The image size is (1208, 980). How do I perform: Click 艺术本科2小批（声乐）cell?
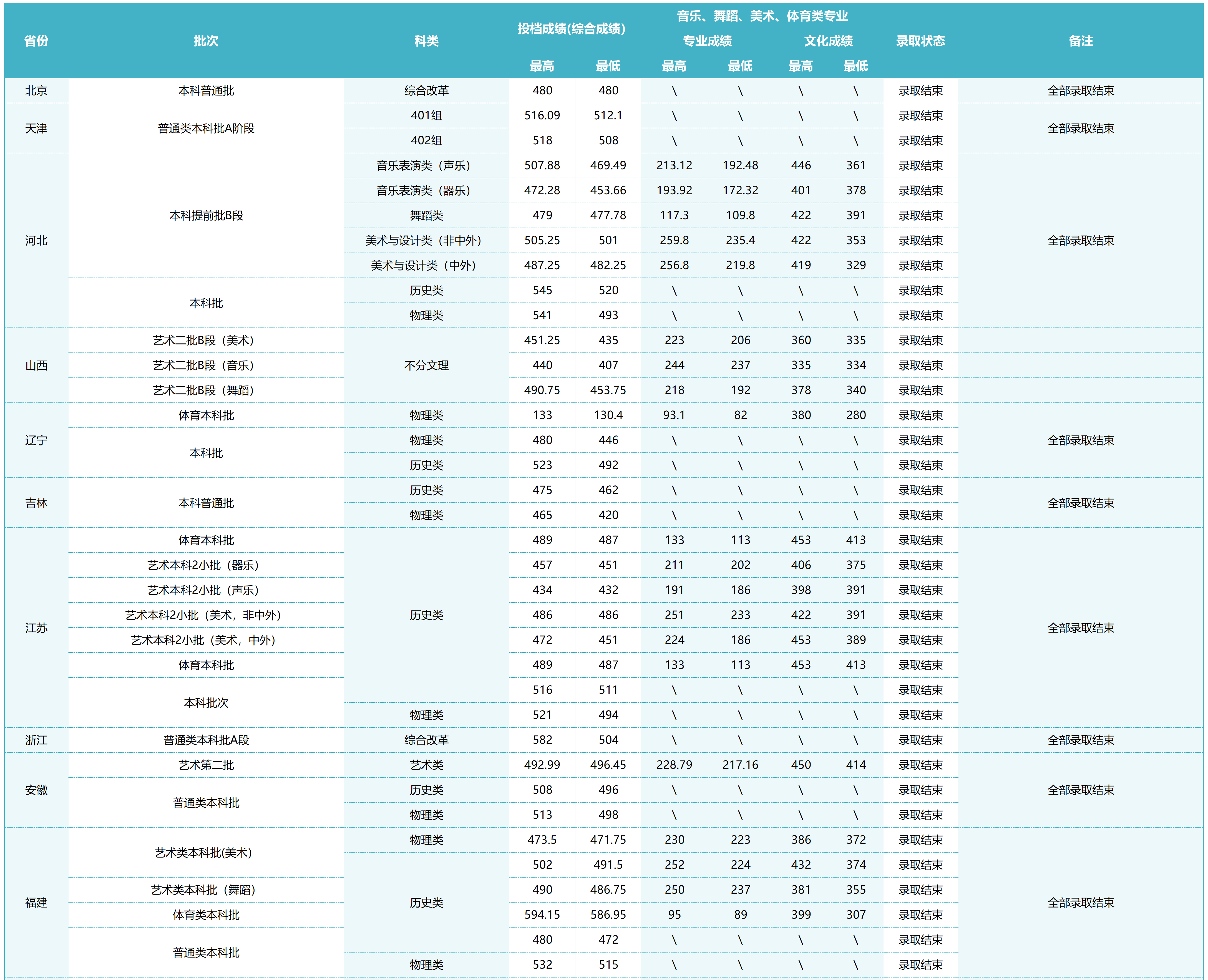click(206, 590)
